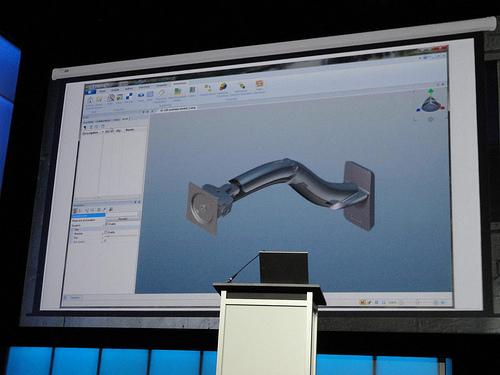Switch to the Assembly panel tab

coord(88,122)
